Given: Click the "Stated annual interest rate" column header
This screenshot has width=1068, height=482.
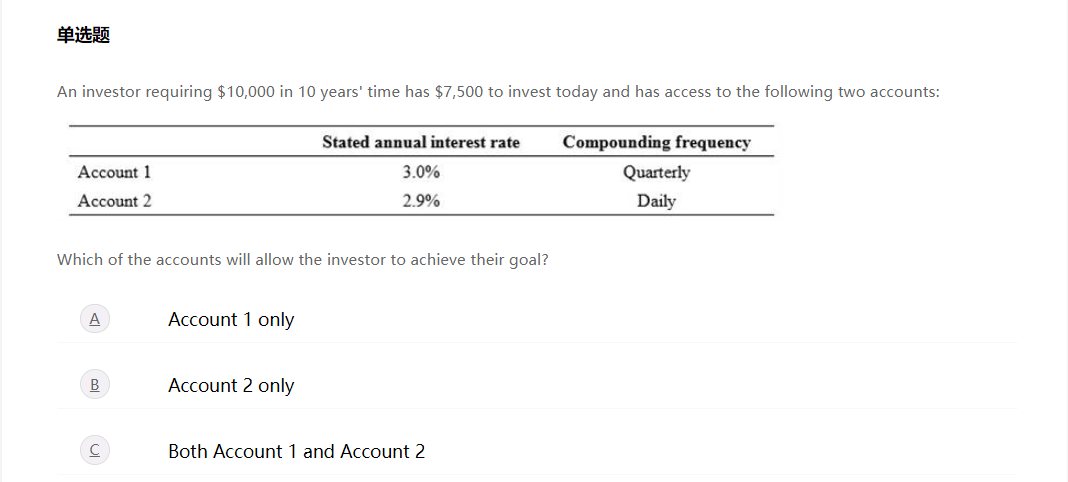Looking at the screenshot, I should click(x=421, y=142).
